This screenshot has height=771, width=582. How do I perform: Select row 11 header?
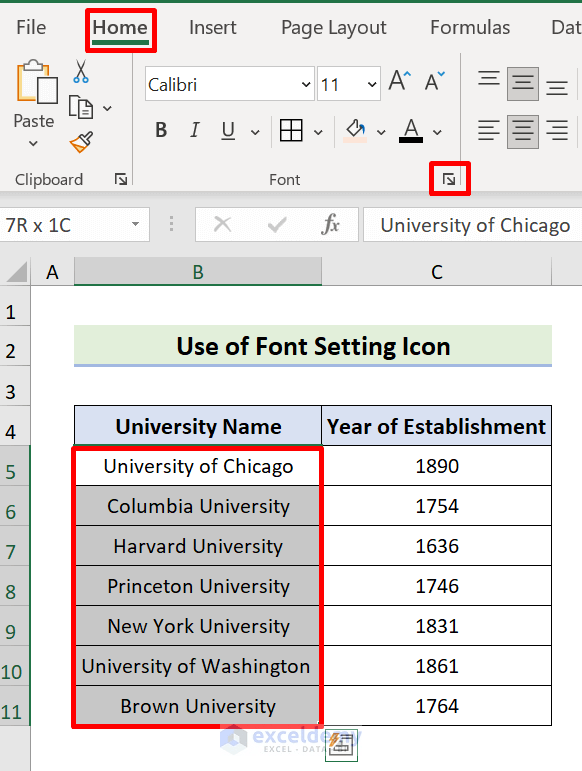tap(15, 706)
